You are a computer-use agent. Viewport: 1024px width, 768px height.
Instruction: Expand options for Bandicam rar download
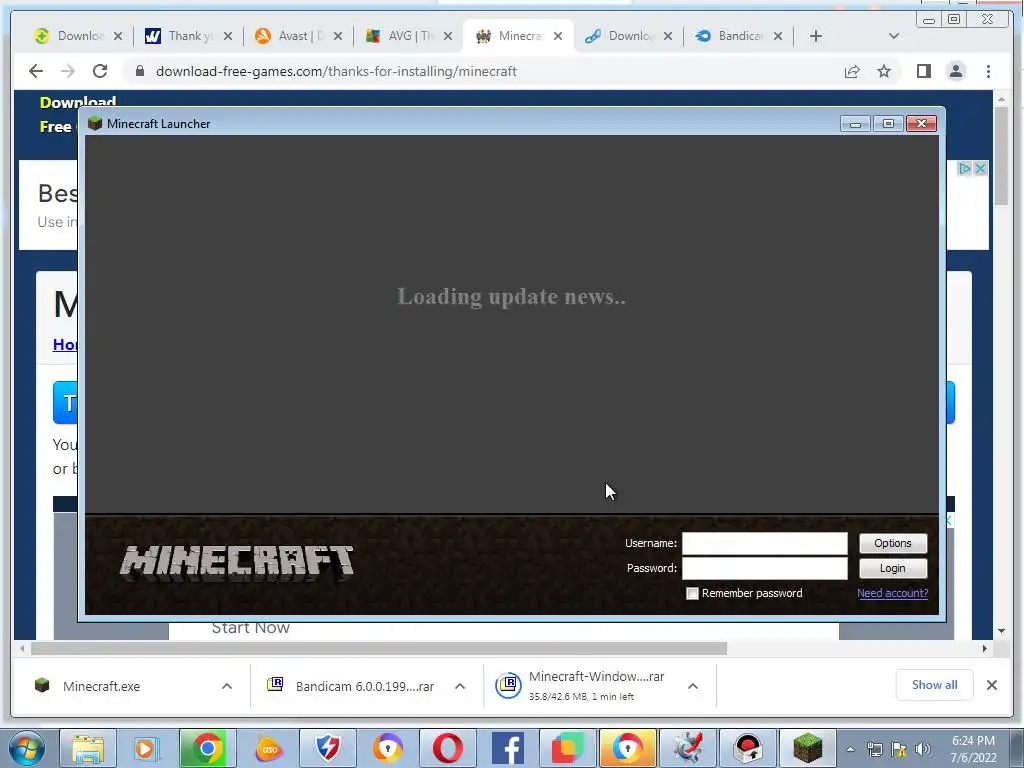(x=460, y=686)
